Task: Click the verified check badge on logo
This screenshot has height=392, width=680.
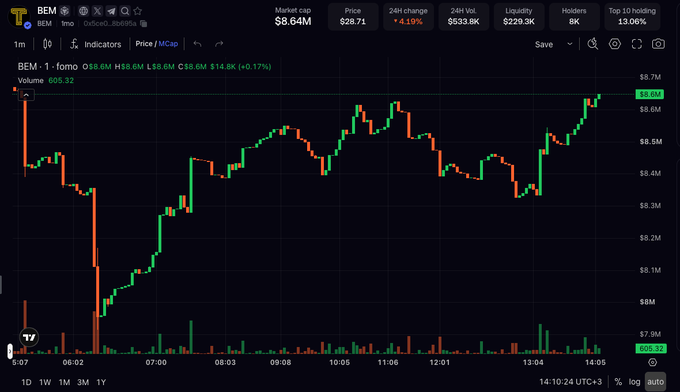Action: [x=28, y=25]
